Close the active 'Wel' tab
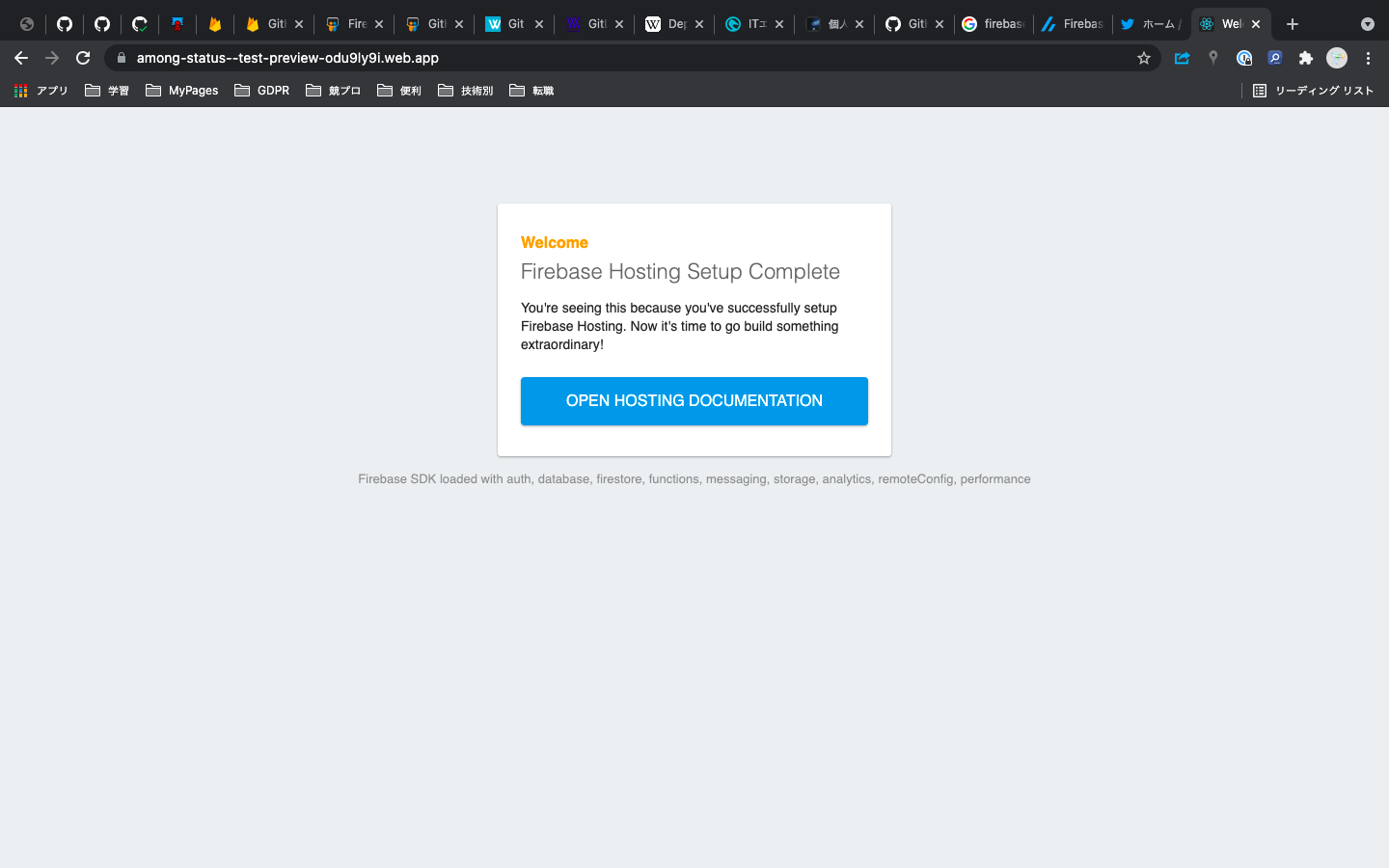The height and width of the screenshot is (868, 1389). [x=1256, y=24]
